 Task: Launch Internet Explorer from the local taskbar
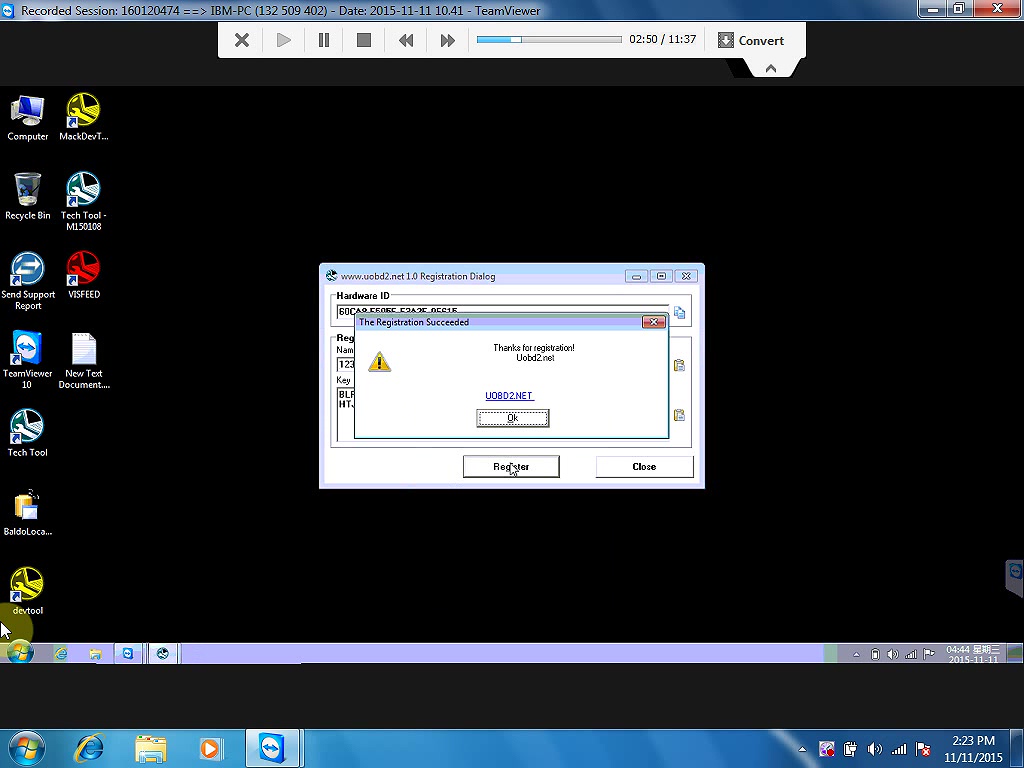[x=89, y=748]
